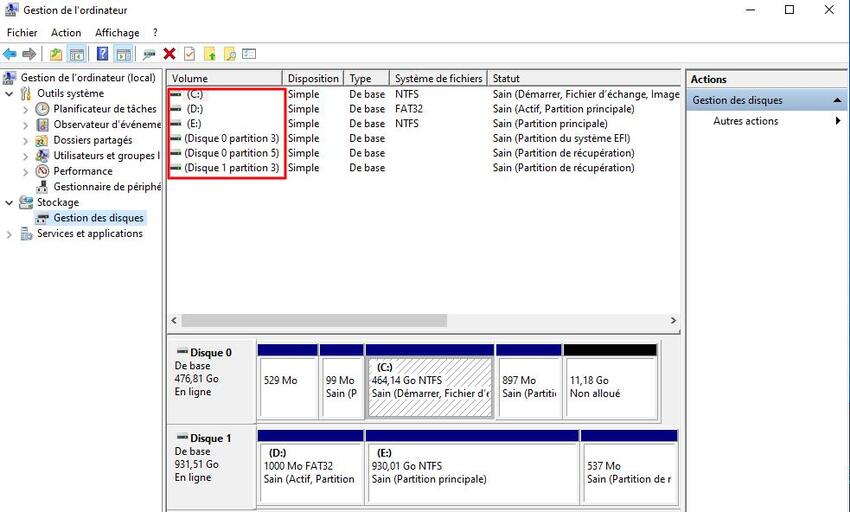Select the (E:) volume row icon
This screenshot has height=512, width=850.
point(176,124)
